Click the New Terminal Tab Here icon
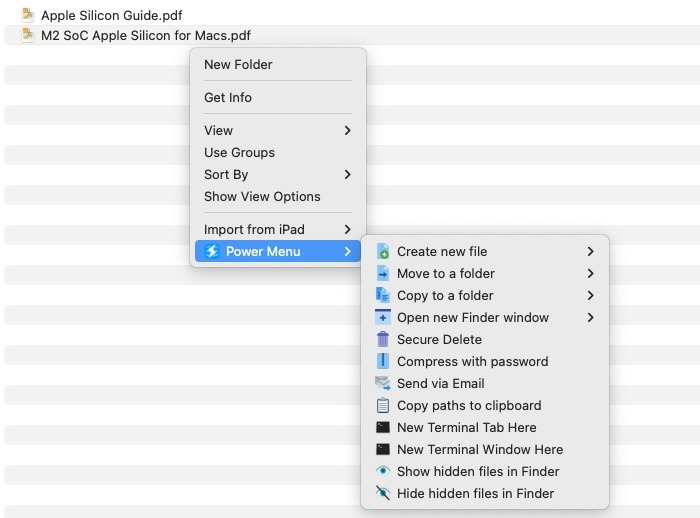 coord(383,427)
